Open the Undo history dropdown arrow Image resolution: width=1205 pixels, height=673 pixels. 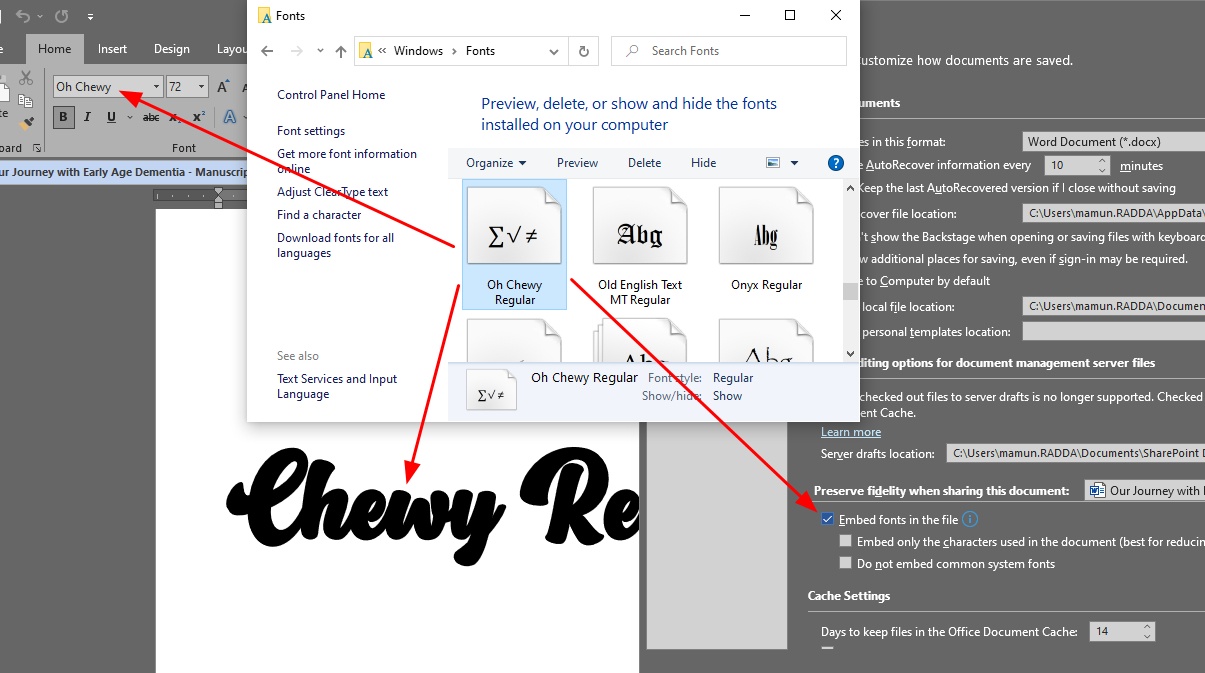39,17
